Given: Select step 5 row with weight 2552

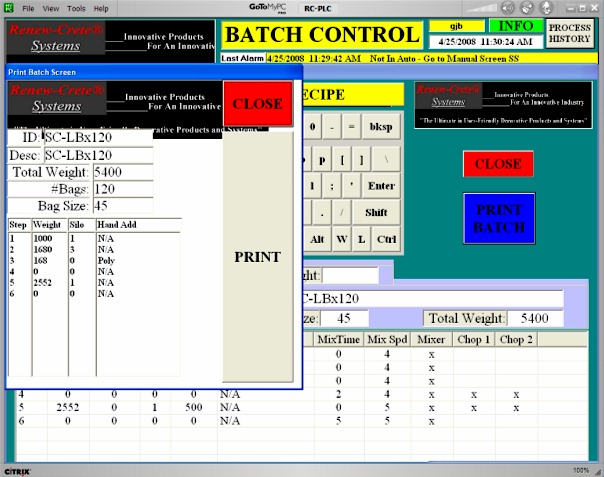Looking at the screenshot, I should (94, 282).
